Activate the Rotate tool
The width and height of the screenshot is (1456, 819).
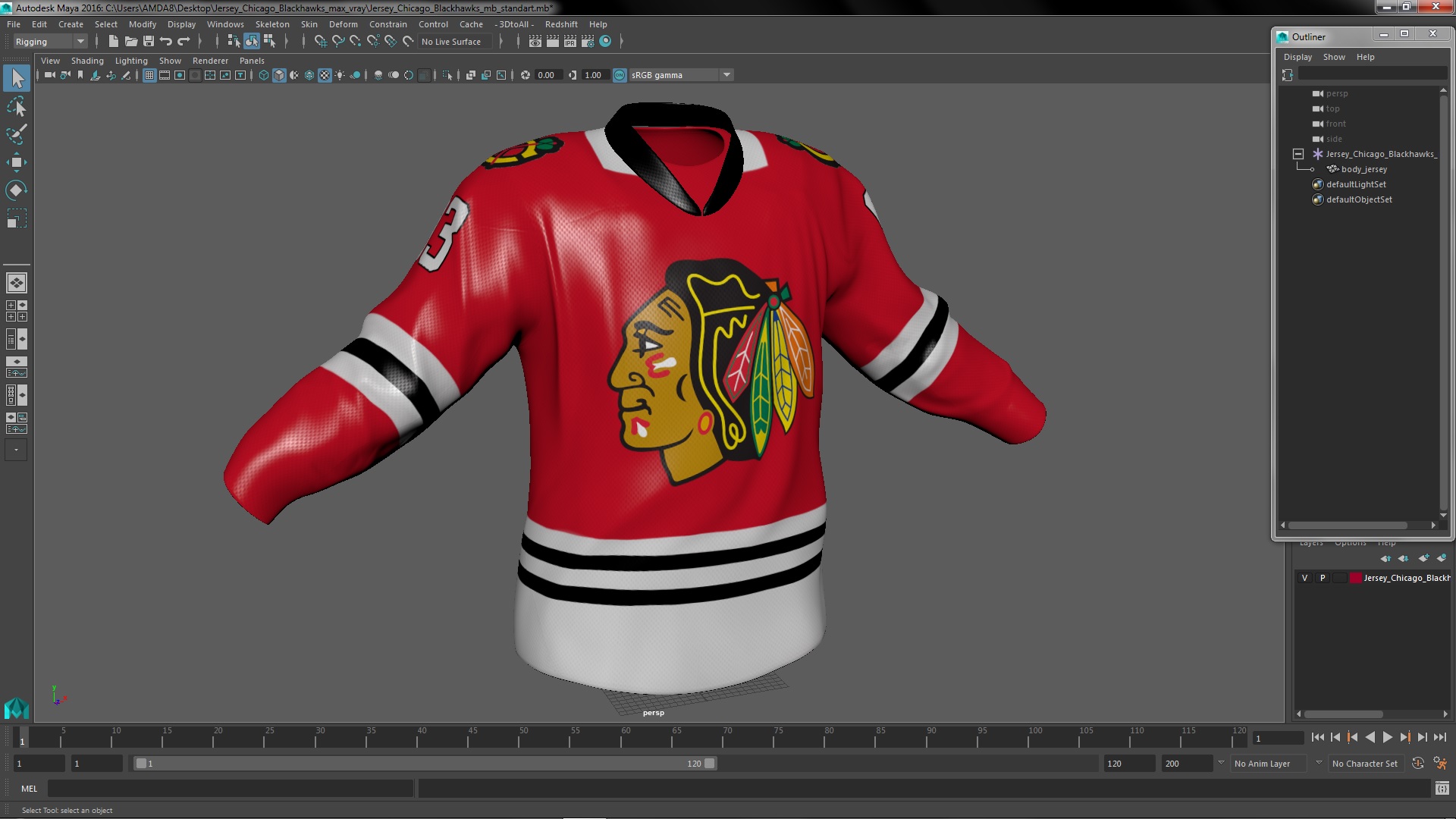pos(17,190)
